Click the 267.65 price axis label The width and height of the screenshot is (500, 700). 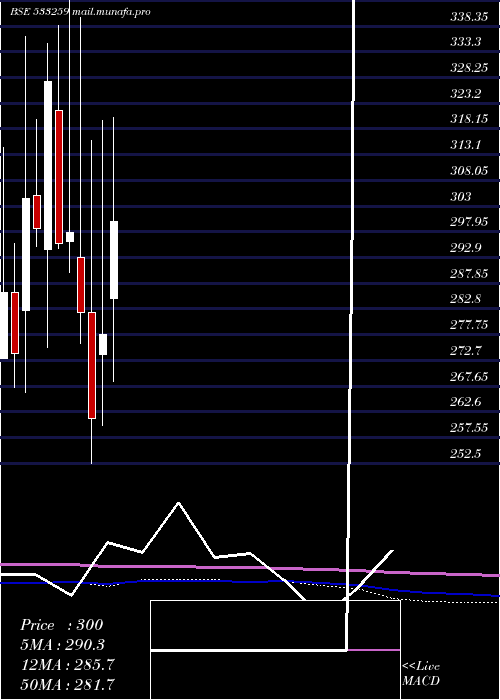coord(468,376)
